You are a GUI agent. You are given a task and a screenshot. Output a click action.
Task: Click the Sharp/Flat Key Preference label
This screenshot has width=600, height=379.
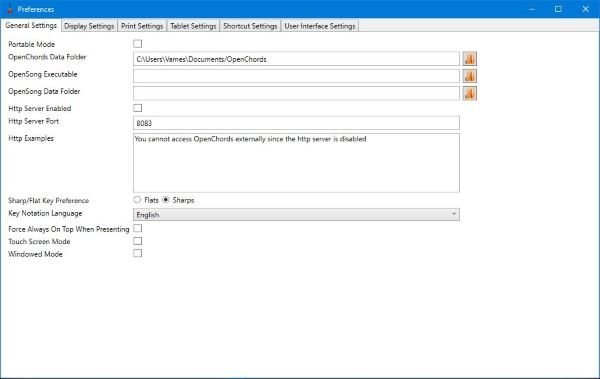[x=49, y=201]
